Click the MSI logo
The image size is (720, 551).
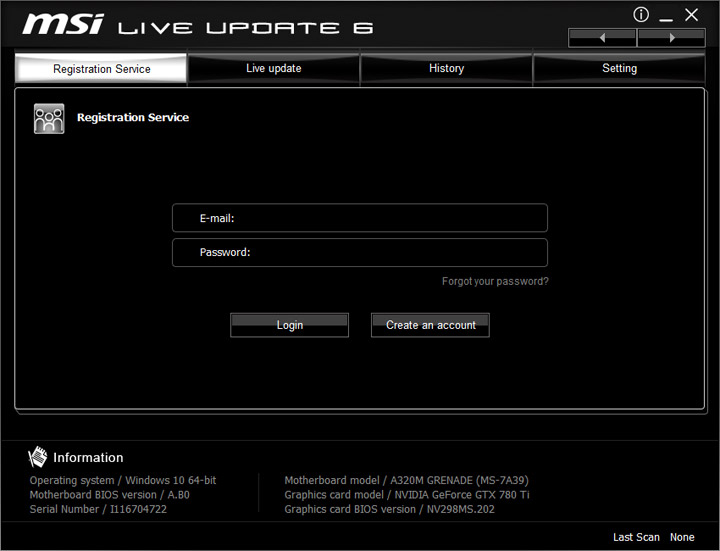63,24
